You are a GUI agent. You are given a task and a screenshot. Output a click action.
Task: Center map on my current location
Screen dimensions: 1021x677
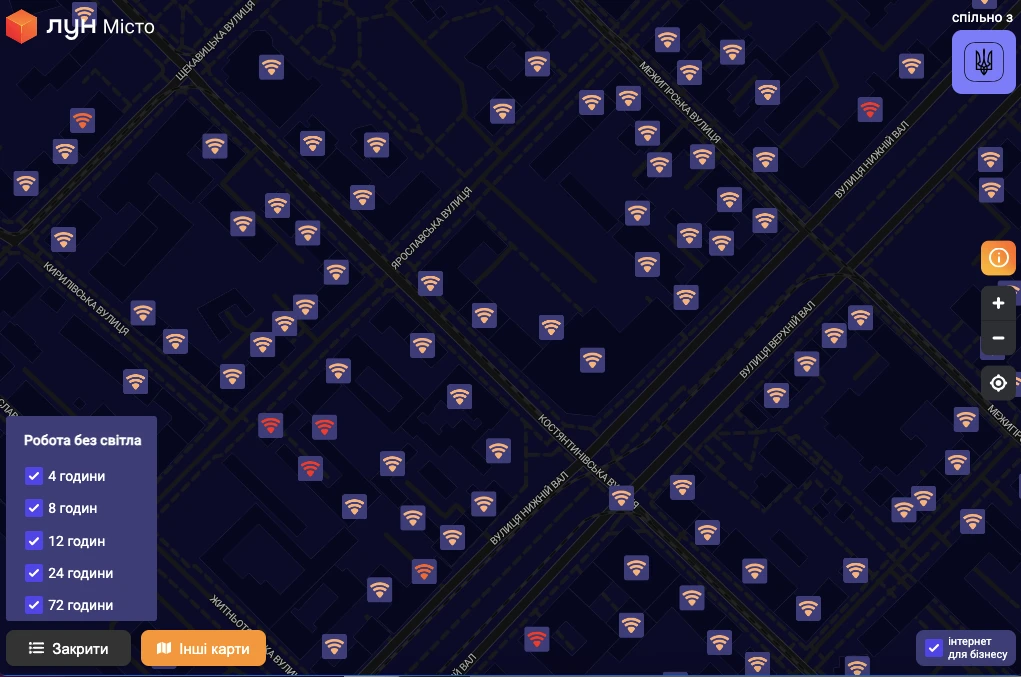(x=998, y=383)
